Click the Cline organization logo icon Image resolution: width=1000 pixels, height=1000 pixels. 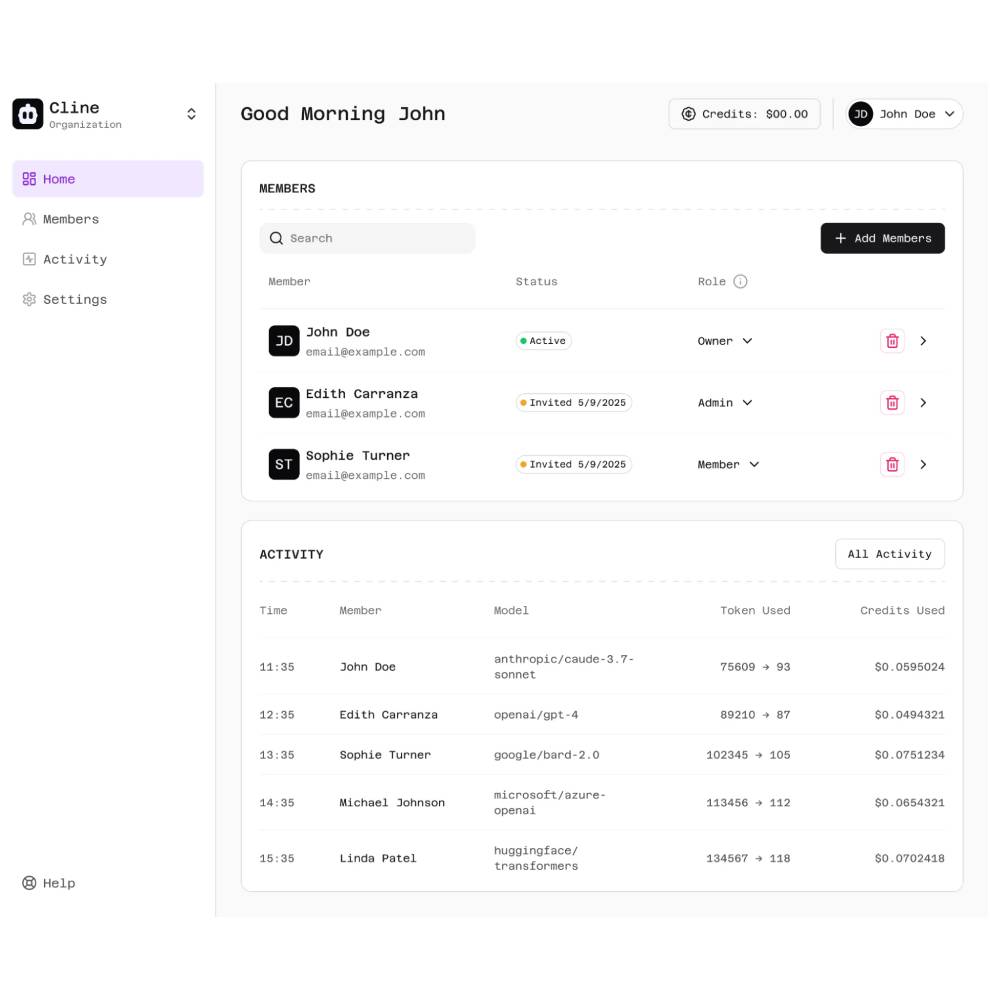click(27, 114)
